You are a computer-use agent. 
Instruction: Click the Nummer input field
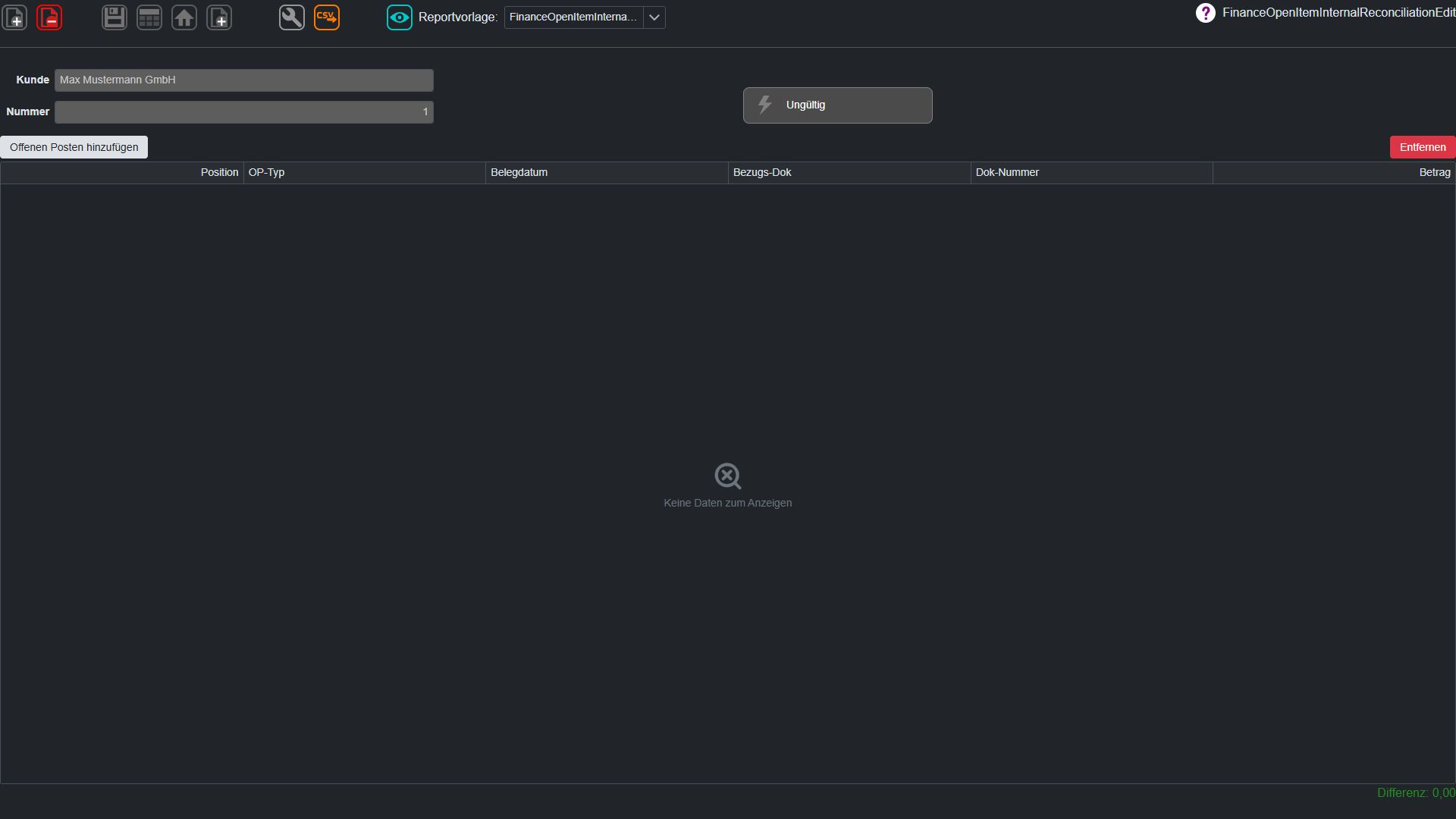tap(244, 112)
